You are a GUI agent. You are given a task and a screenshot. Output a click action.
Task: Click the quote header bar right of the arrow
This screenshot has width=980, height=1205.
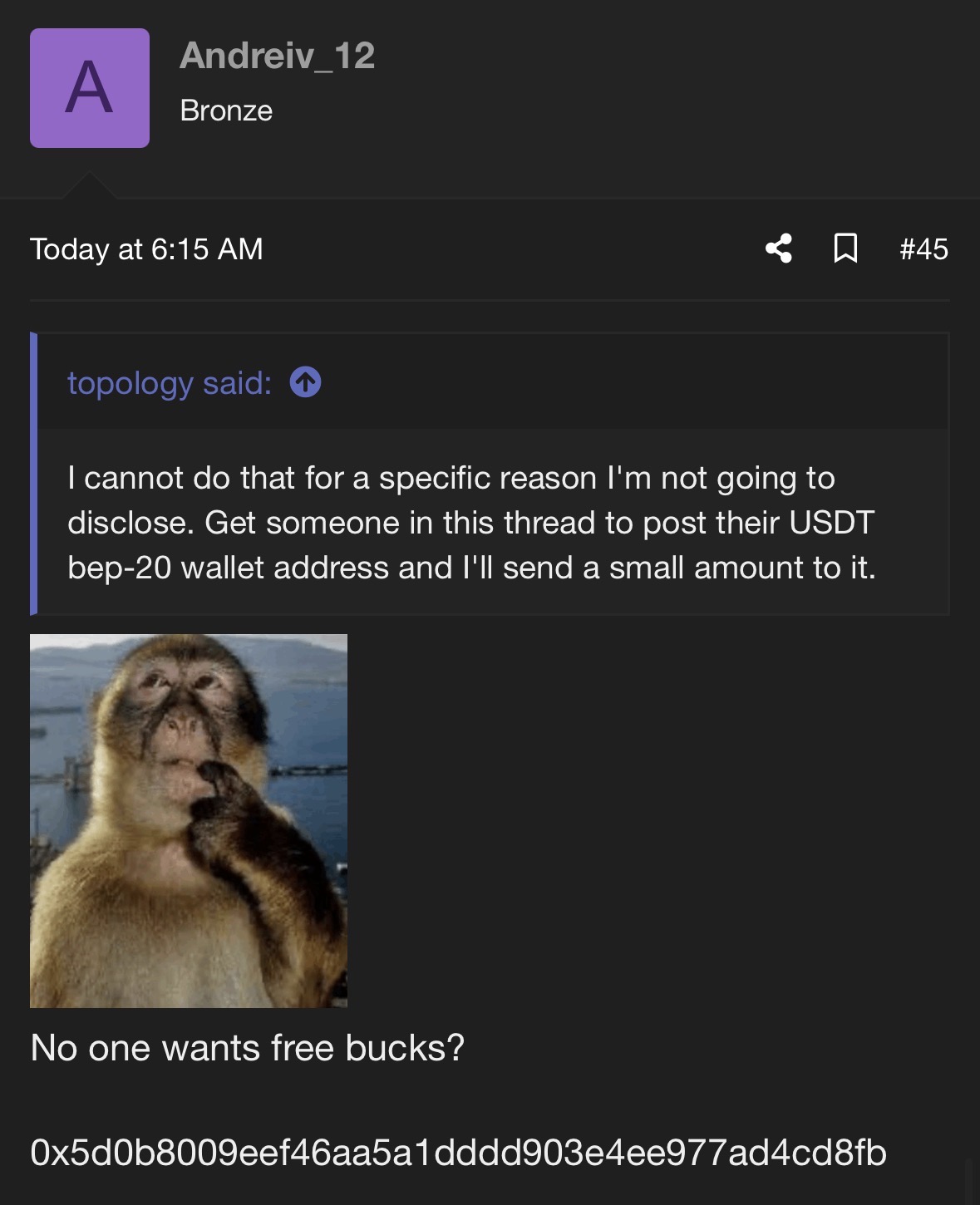click(x=632, y=383)
